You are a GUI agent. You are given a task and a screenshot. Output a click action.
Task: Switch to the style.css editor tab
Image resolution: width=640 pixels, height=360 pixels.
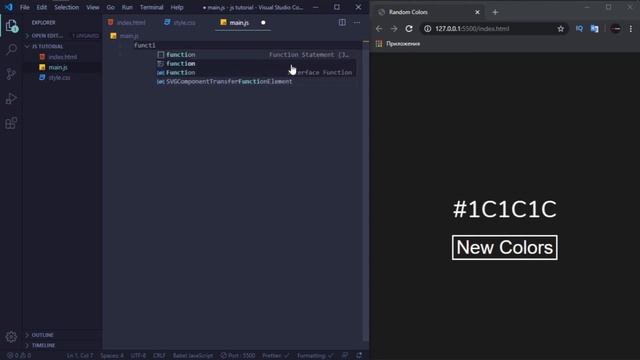pos(180,22)
